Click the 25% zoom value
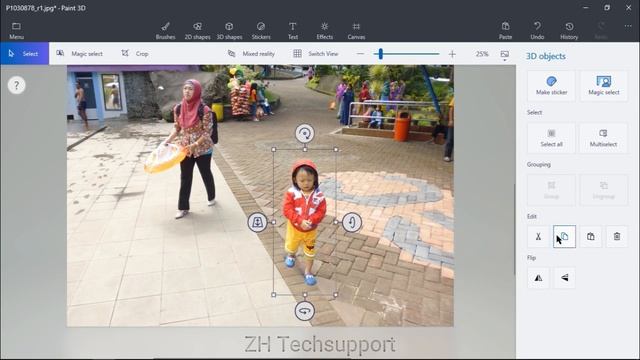 click(x=482, y=53)
